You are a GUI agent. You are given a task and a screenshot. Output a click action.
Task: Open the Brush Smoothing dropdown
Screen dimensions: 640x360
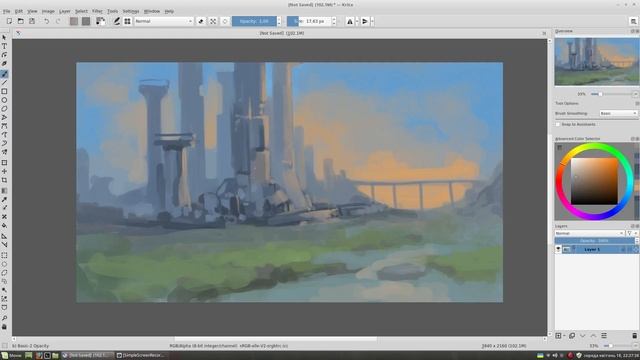pos(618,113)
